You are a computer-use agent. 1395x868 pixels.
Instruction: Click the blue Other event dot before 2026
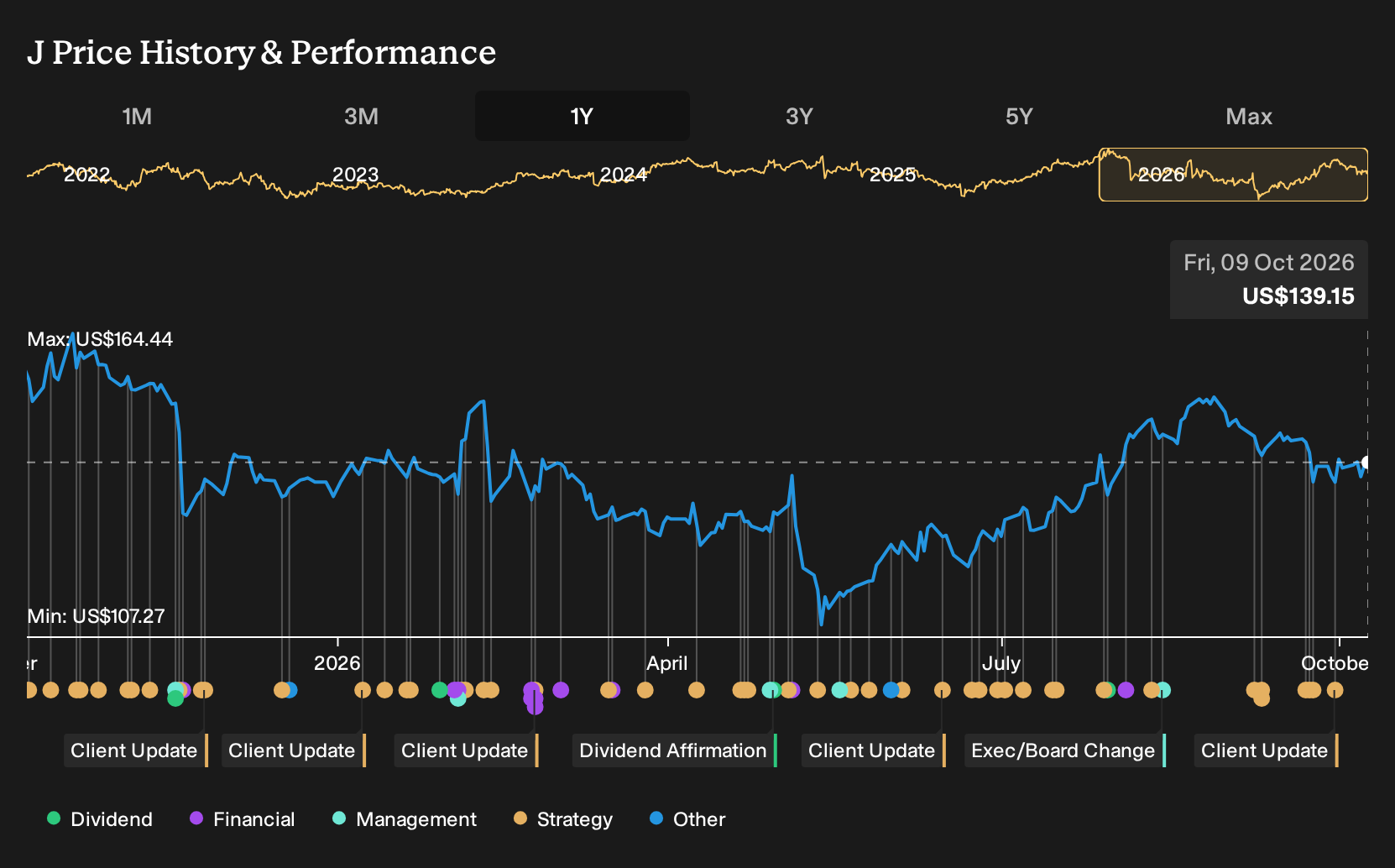(290, 690)
